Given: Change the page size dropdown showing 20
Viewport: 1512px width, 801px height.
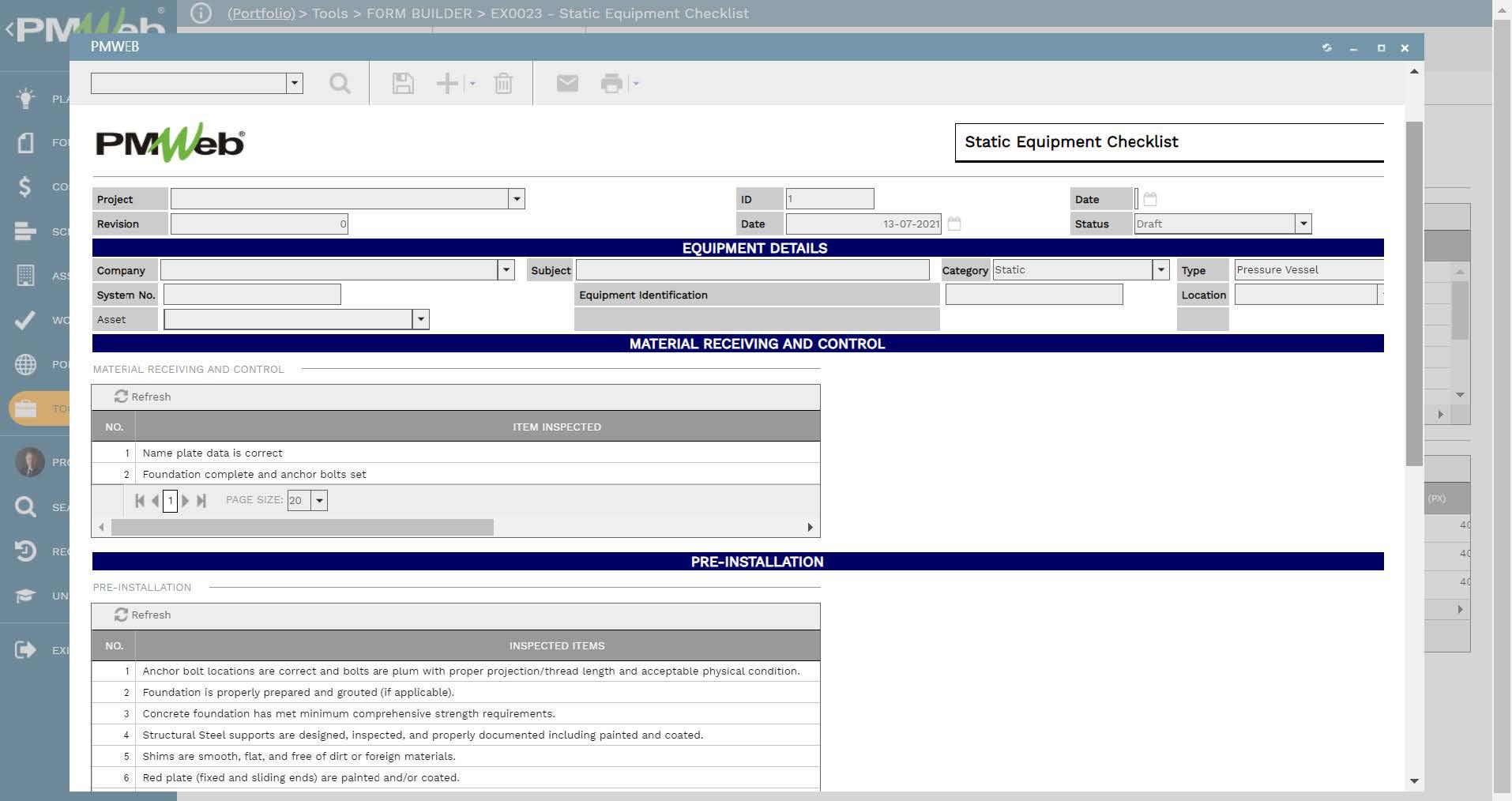Looking at the screenshot, I should tap(319, 500).
